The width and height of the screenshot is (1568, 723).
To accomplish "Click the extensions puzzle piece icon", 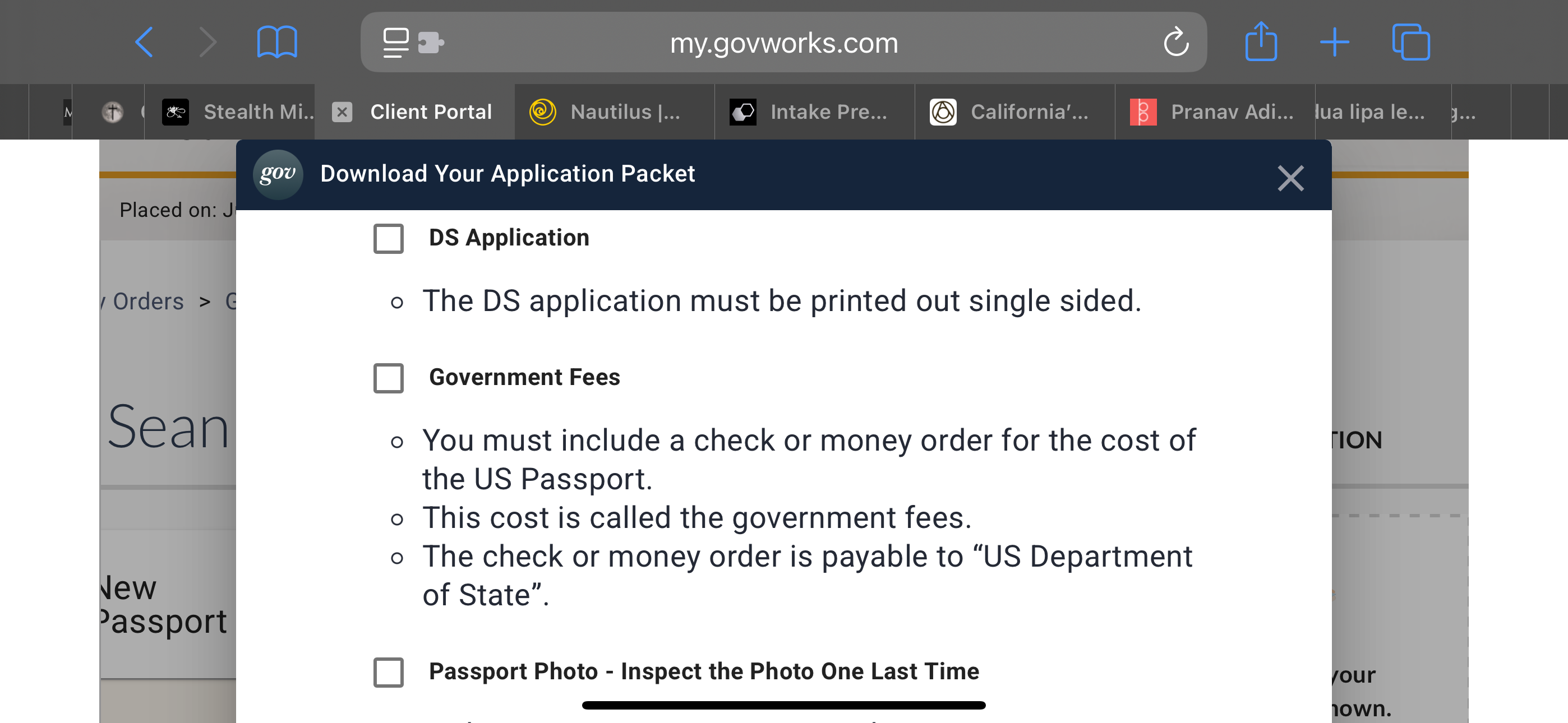I will pyautogui.click(x=431, y=43).
